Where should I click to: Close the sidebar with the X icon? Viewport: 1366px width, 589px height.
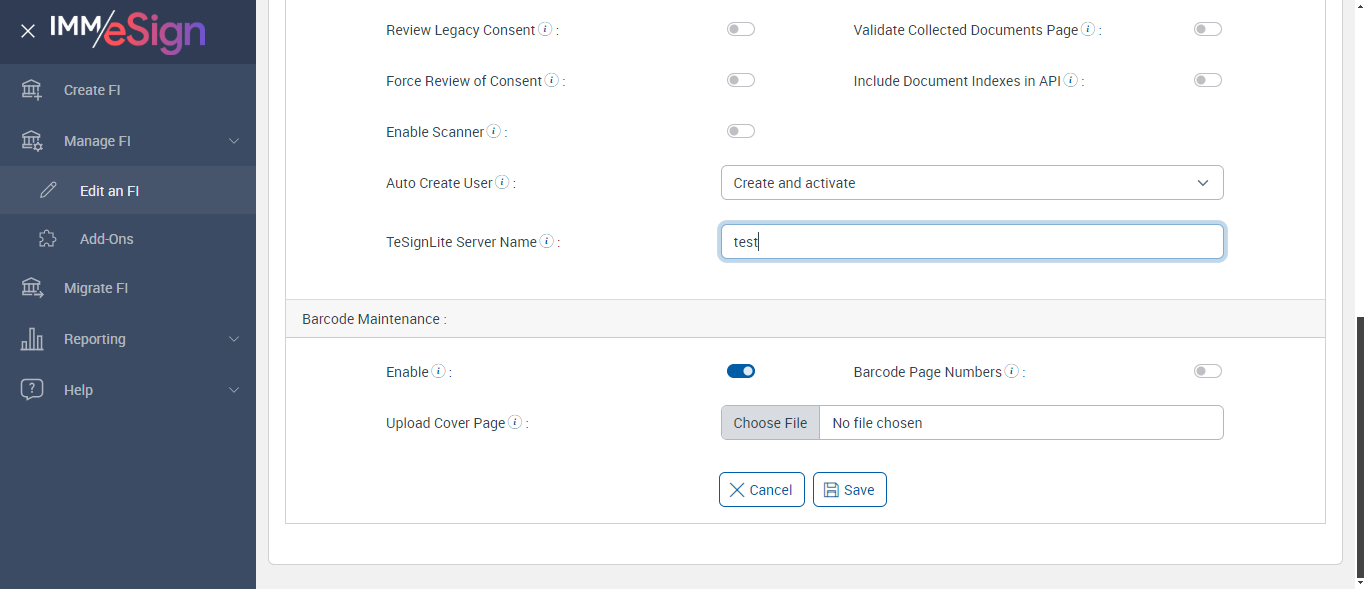(x=28, y=31)
